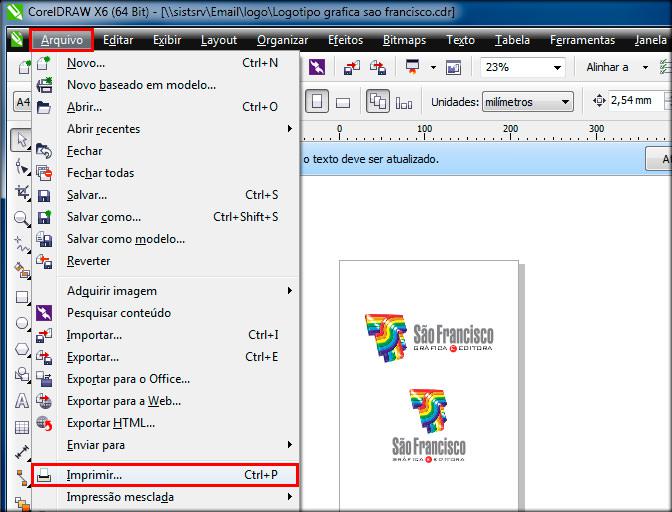Select landscape page orientation
Screen dimensions: 672x512
point(343,102)
